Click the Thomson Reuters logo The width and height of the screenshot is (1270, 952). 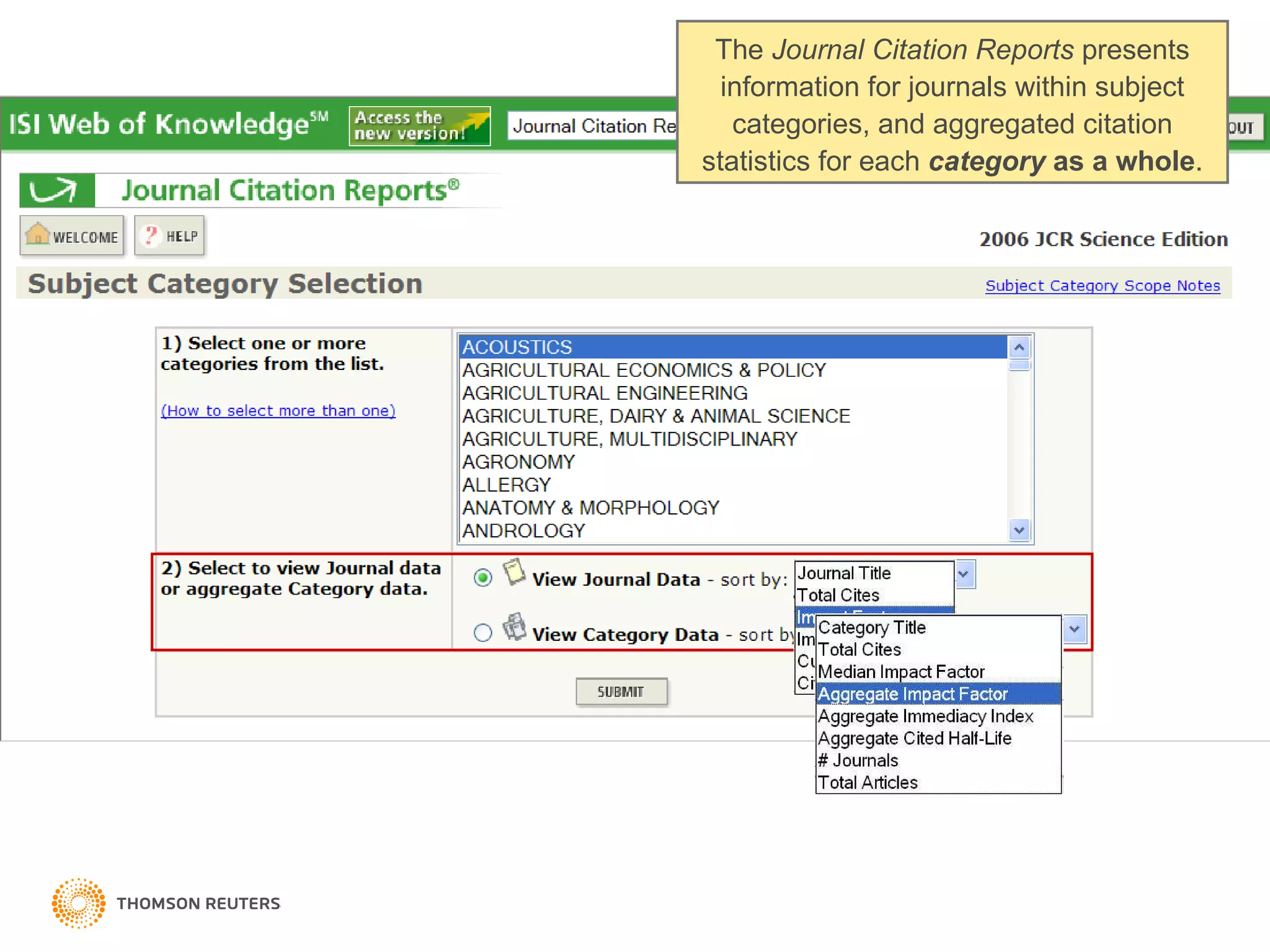point(166,903)
